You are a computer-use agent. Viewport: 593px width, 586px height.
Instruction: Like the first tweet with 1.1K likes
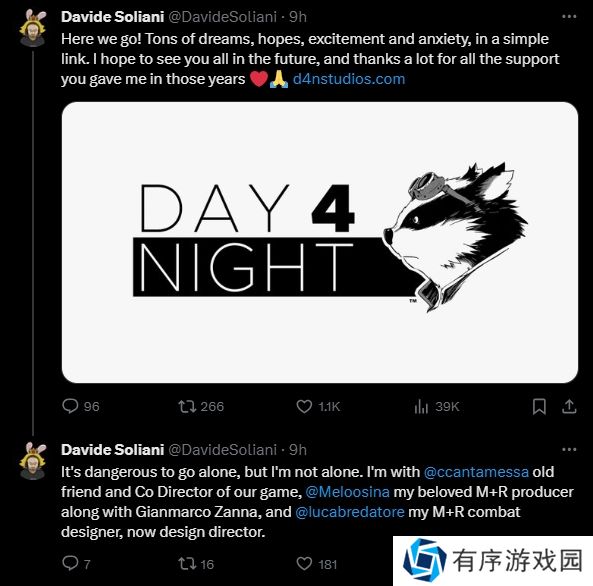(x=304, y=406)
